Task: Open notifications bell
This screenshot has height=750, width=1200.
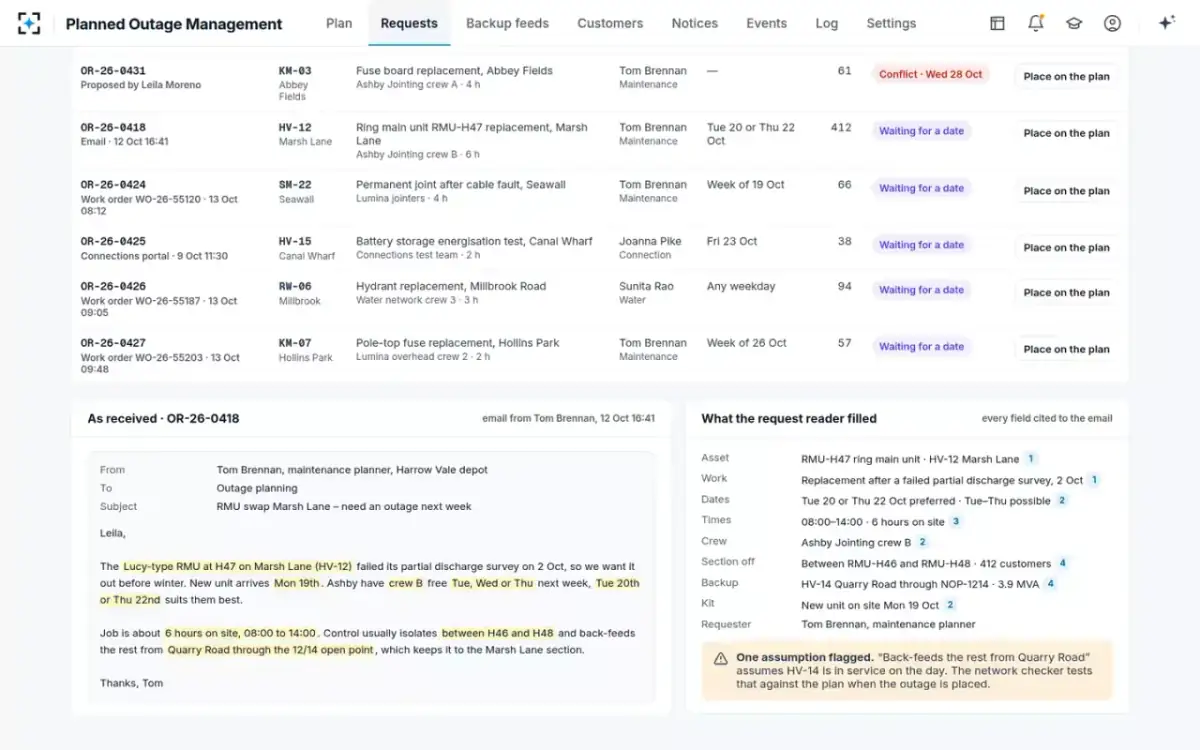Action: [x=1036, y=23]
